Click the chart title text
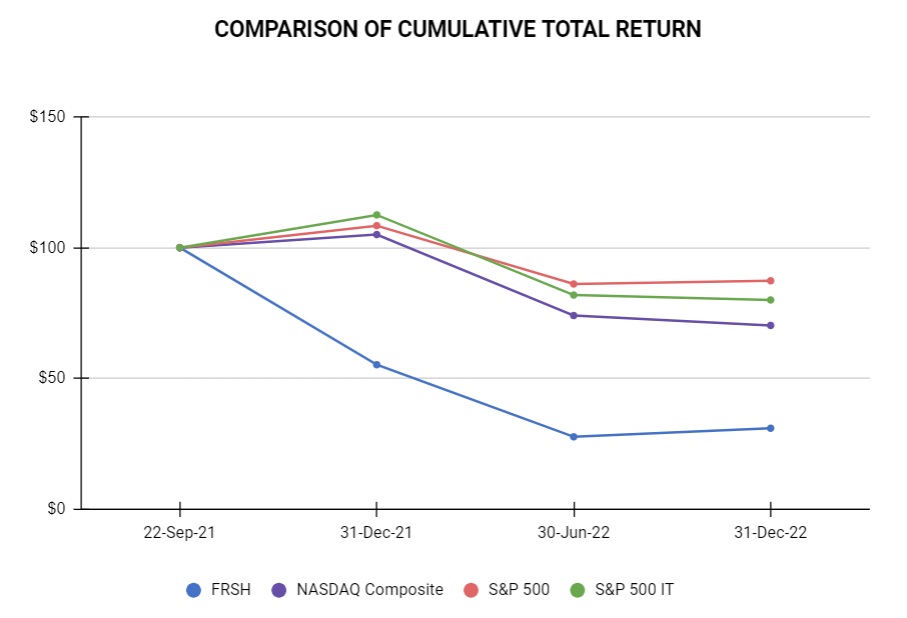The height and width of the screenshot is (618, 907). [458, 30]
